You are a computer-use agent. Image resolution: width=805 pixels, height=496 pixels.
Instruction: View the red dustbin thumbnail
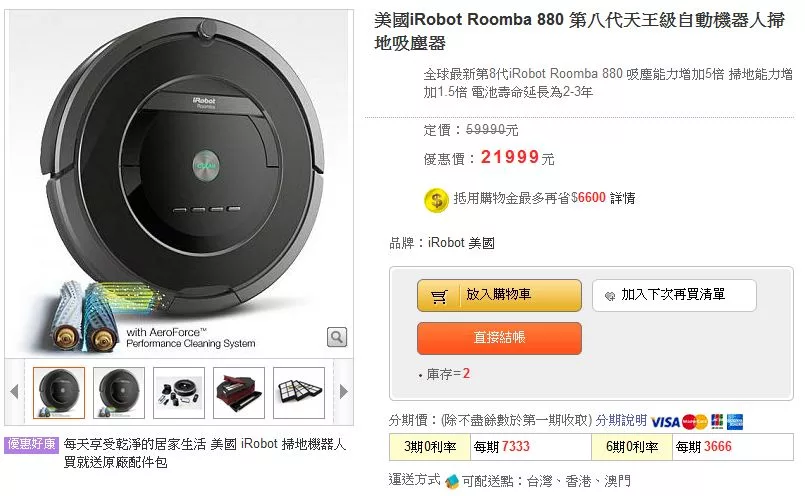coord(239,392)
